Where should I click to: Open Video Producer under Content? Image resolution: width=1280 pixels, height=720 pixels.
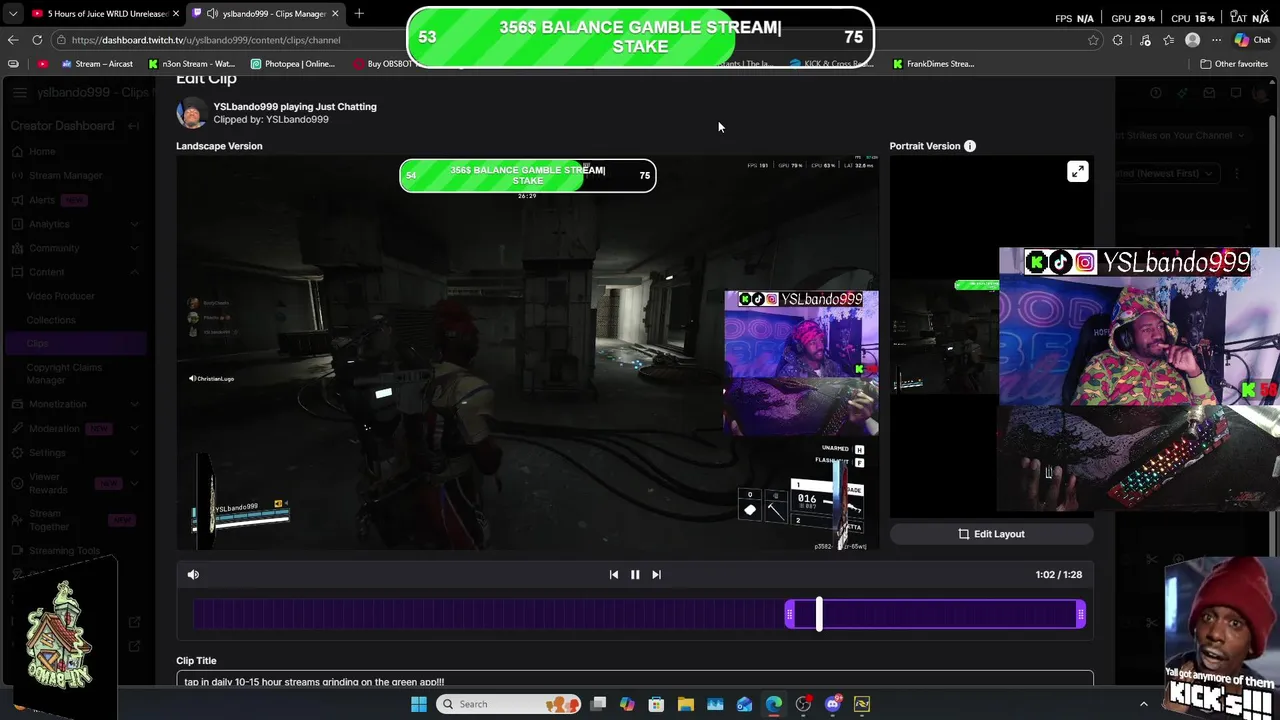tap(61, 296)
